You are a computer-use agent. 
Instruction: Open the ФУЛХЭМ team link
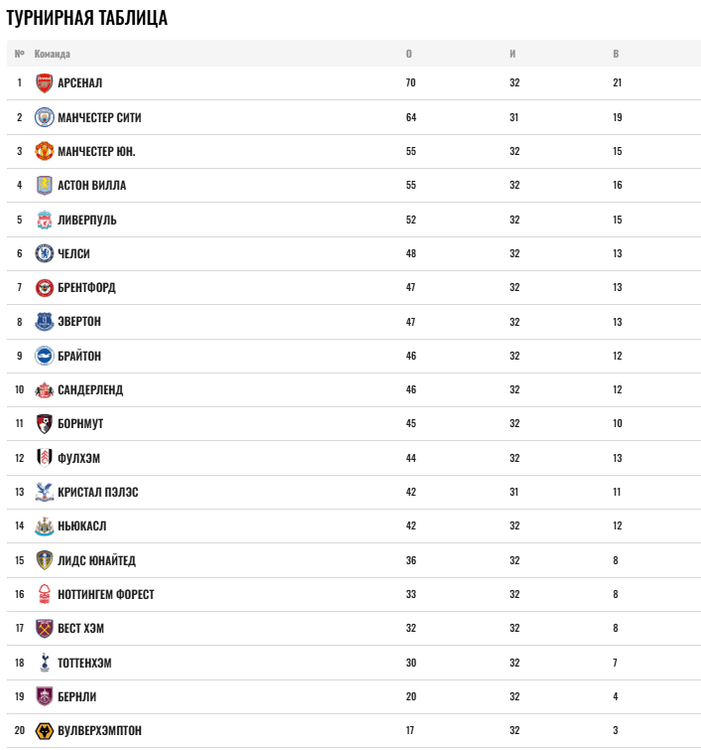[79, 458]
